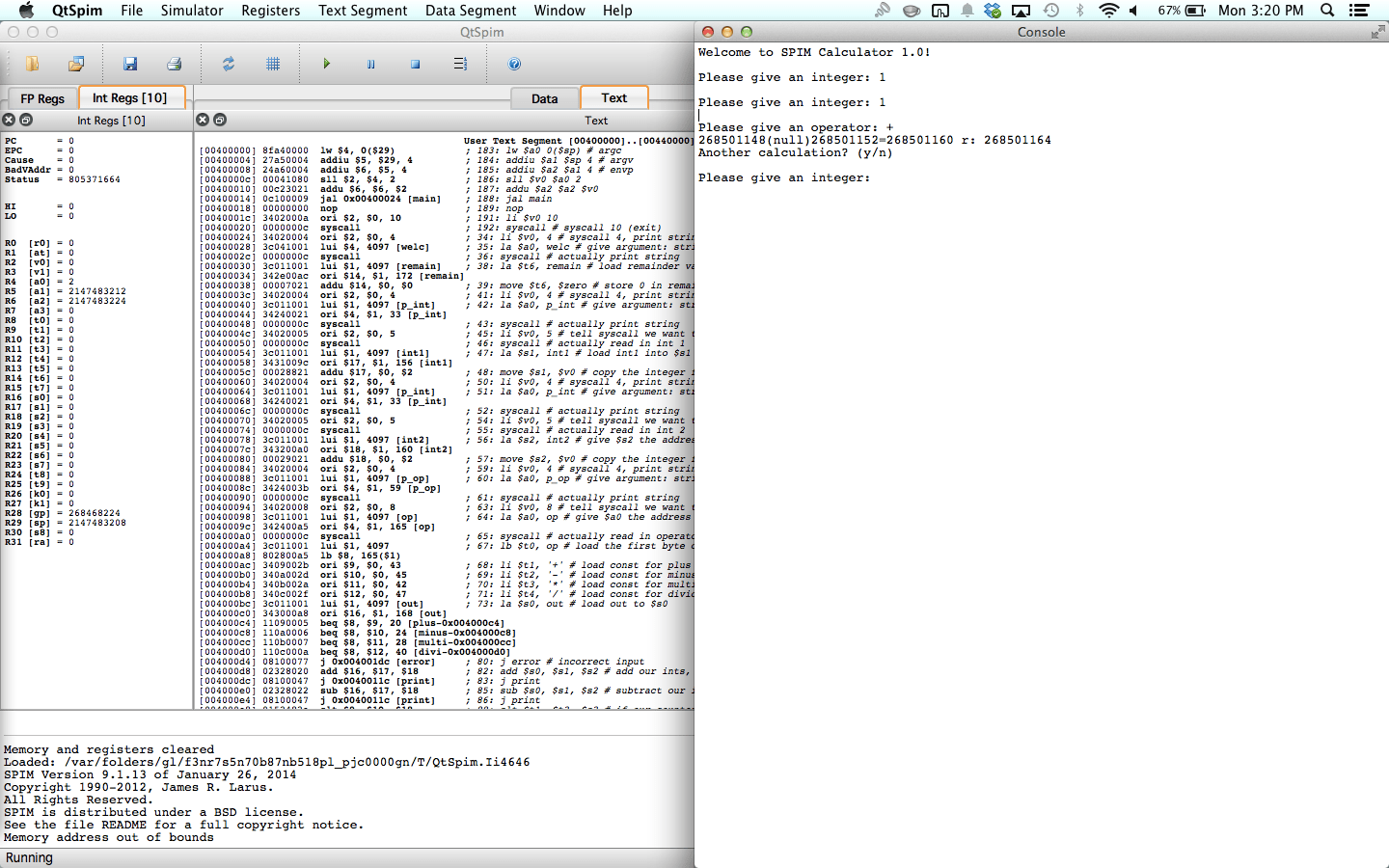1389x868 pixels.
Task: Click the Status register value 805371664
Action: click(x=95, y=179)
